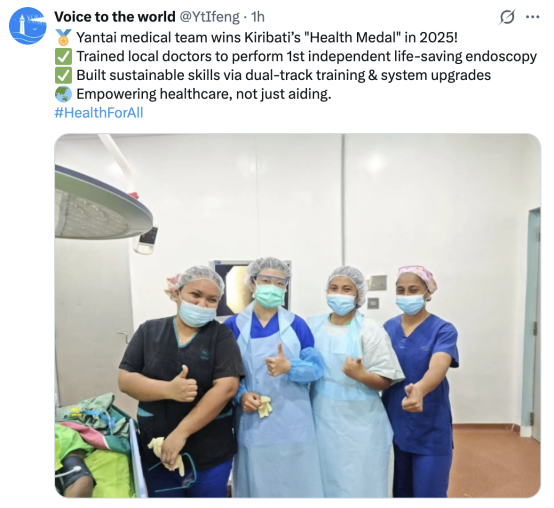
Task: Click the gold medal emoji
Action: click(63, 37)
